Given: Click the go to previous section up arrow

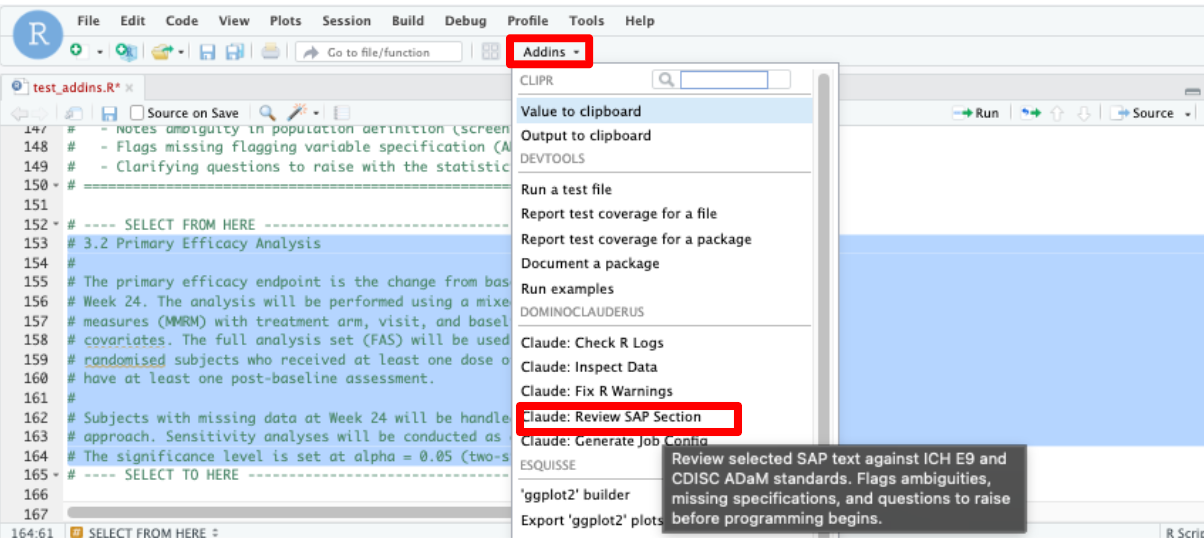Looking at the screenshot, I should click(x=1059, y=113).
